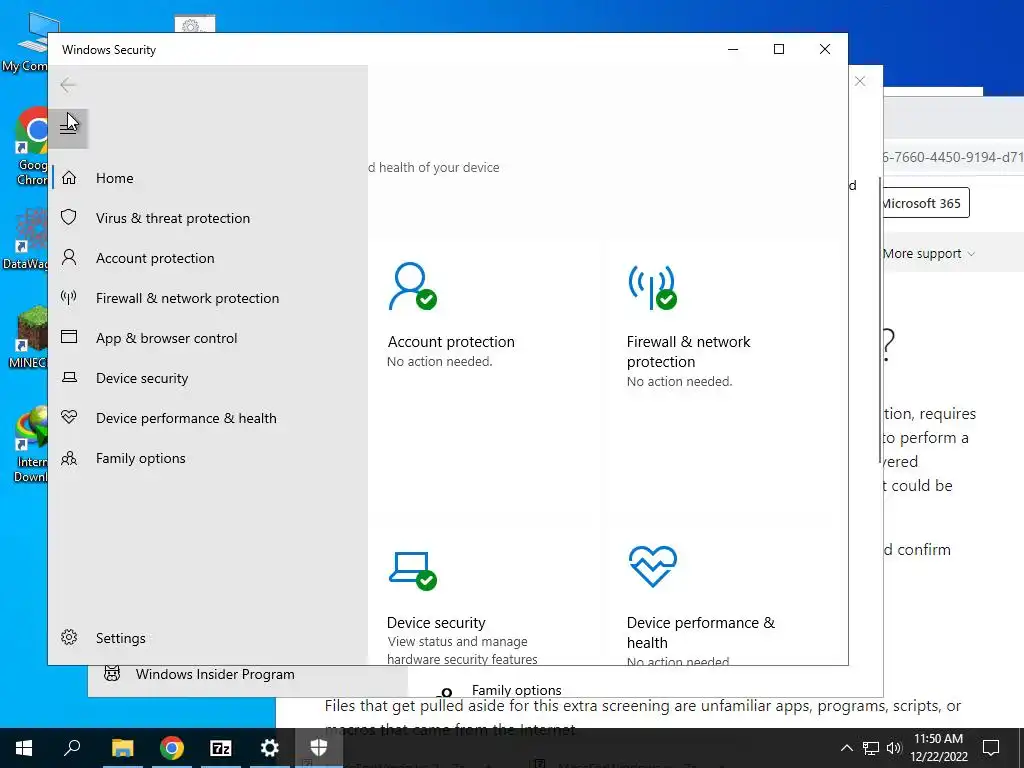Open the Device performance & health heart tile icon
The width and height of the screenshot is (1024, 768).
tap(652, 566)
